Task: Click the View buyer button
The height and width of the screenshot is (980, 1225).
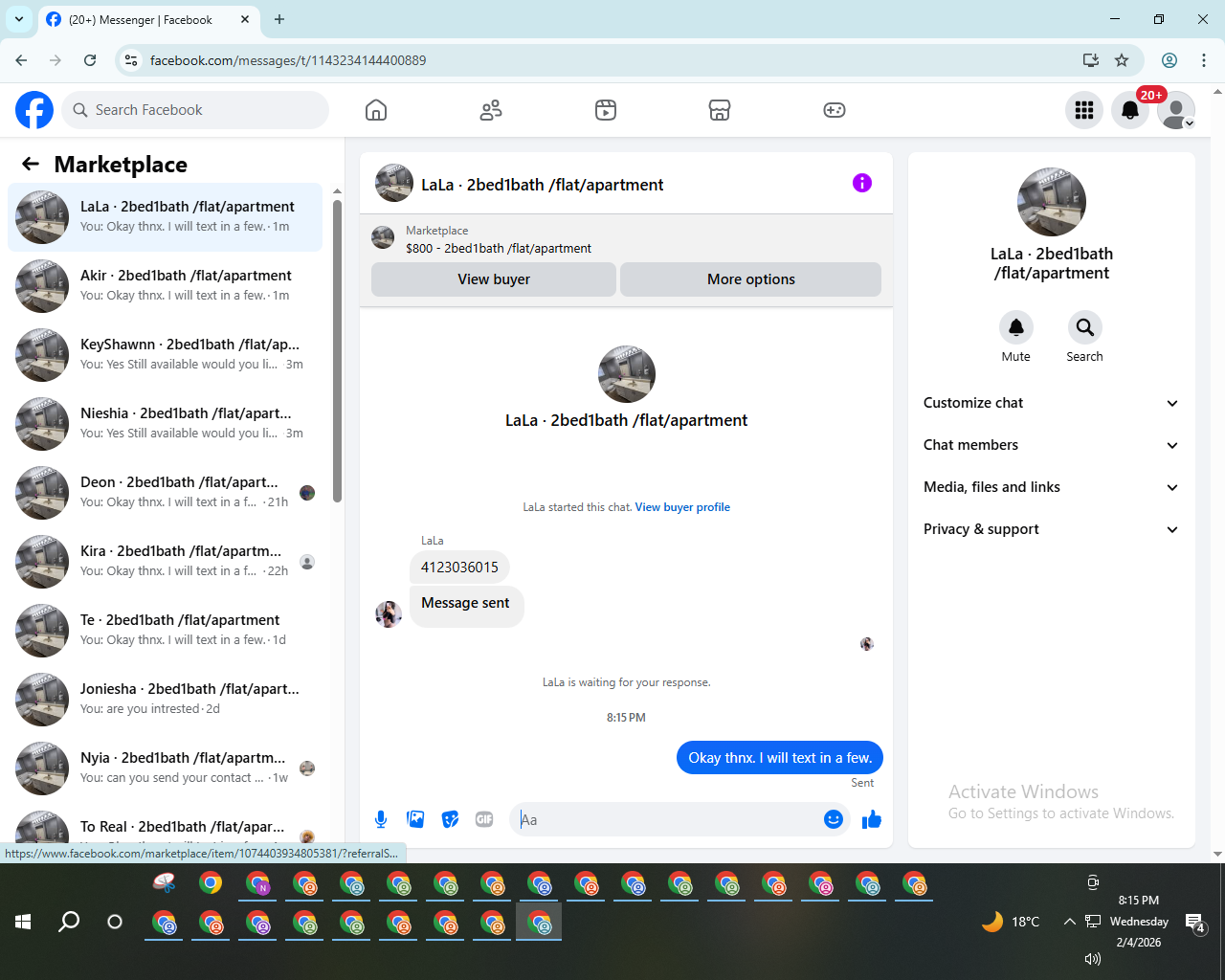Action: coord(494,279)
